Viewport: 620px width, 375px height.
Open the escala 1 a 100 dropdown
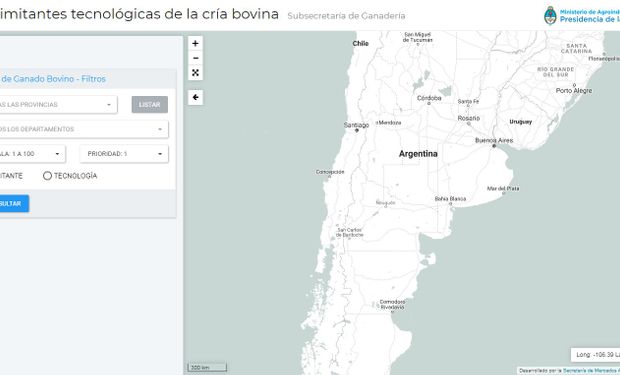pyautogui.click(x=32, y=154)
